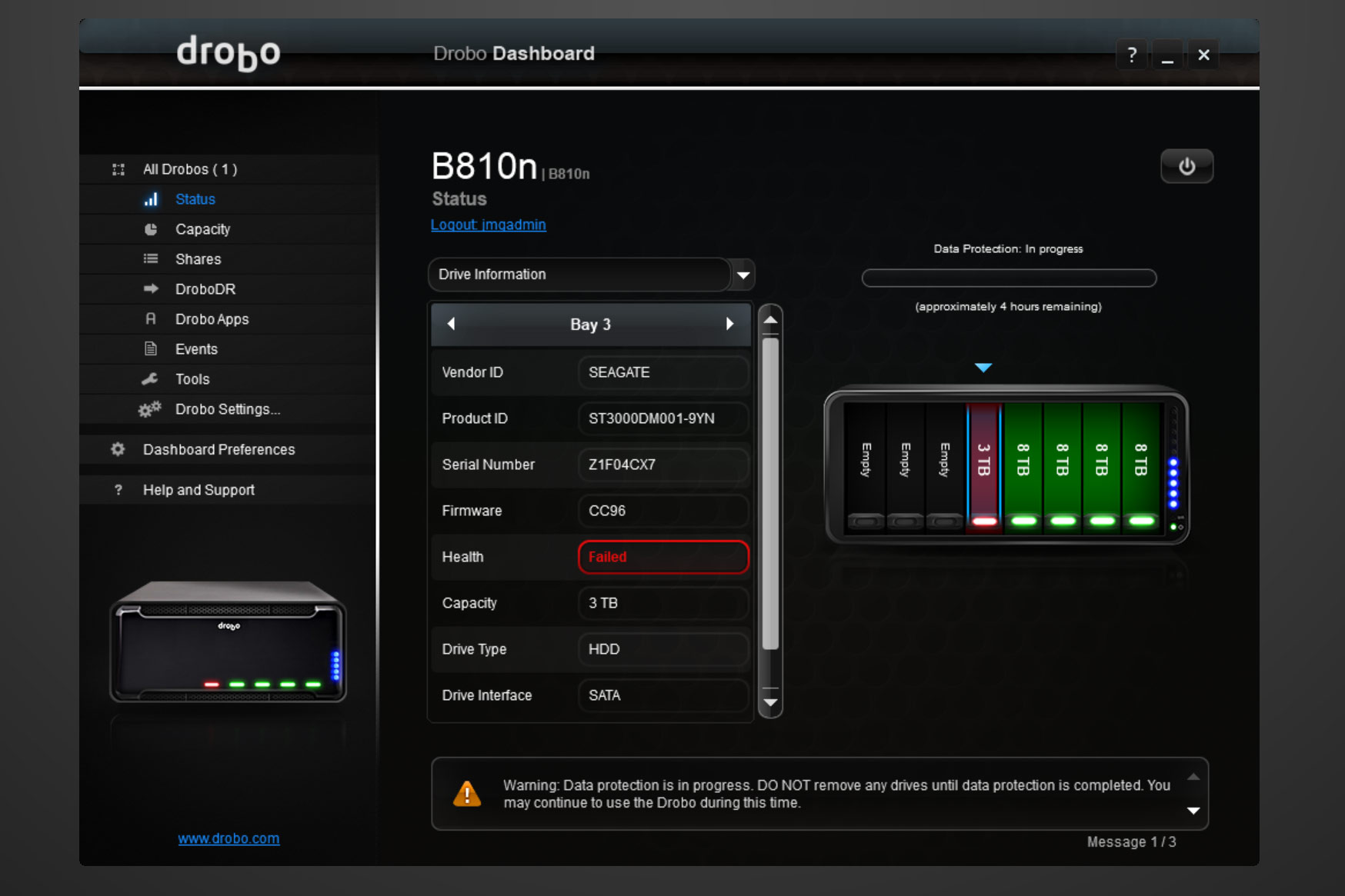Click the Status bar-chart icon
The width and height of the screenshot is (1345, 896).
pos(151,199)
